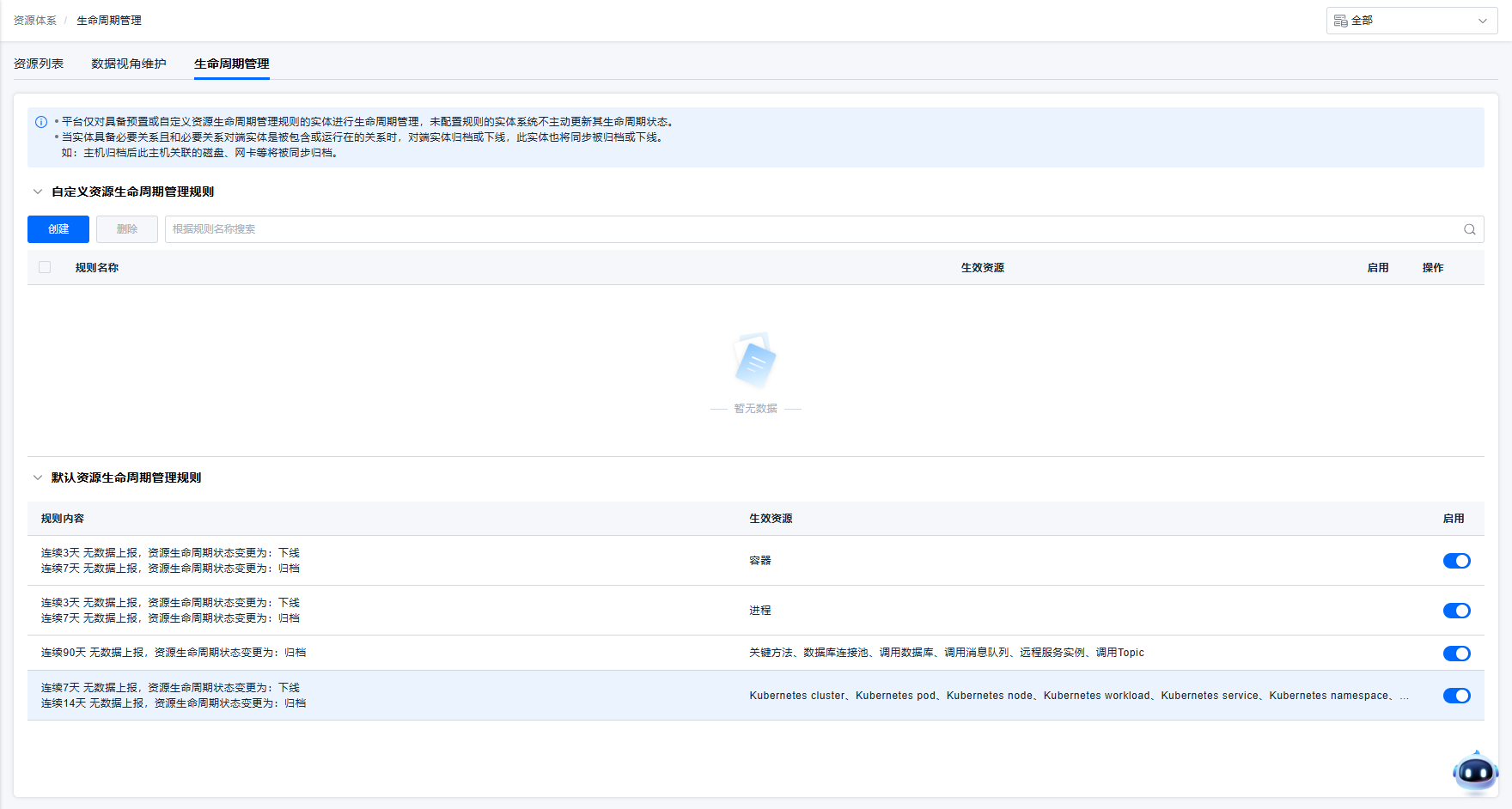Collapse the 默认资源生命周期管理规则 section
The image size is (1512, 809).
click(x=38, y=477)
